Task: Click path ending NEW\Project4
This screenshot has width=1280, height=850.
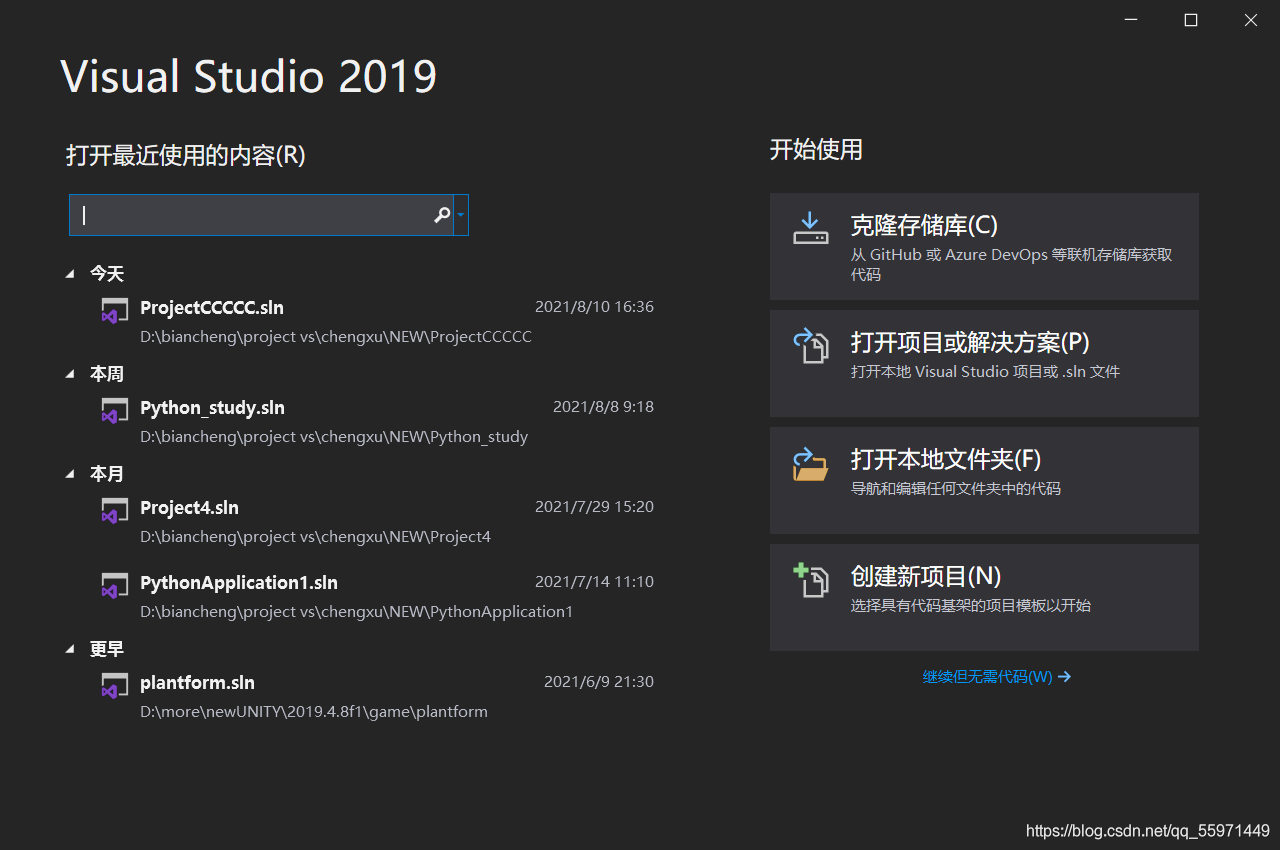Action: [x=315, y=537]
